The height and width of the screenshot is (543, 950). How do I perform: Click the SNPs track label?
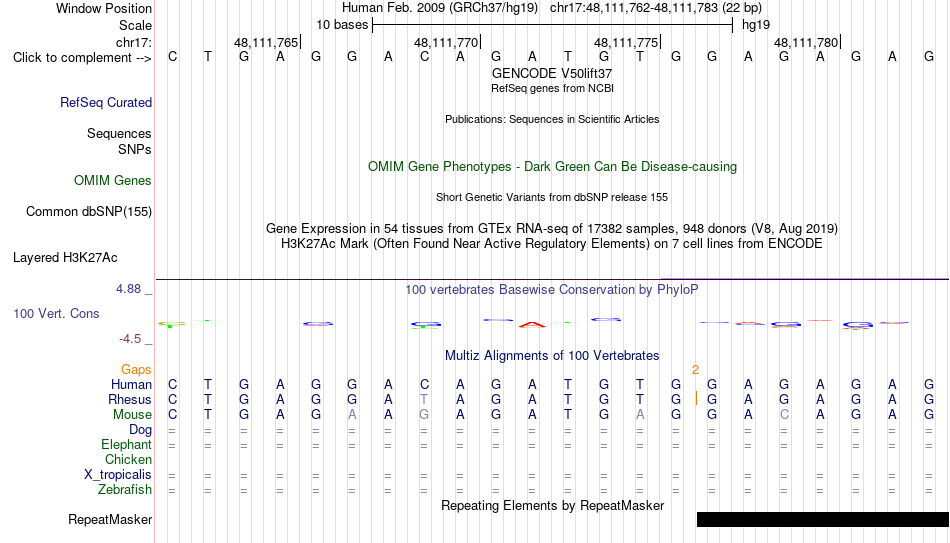[135, 149]
